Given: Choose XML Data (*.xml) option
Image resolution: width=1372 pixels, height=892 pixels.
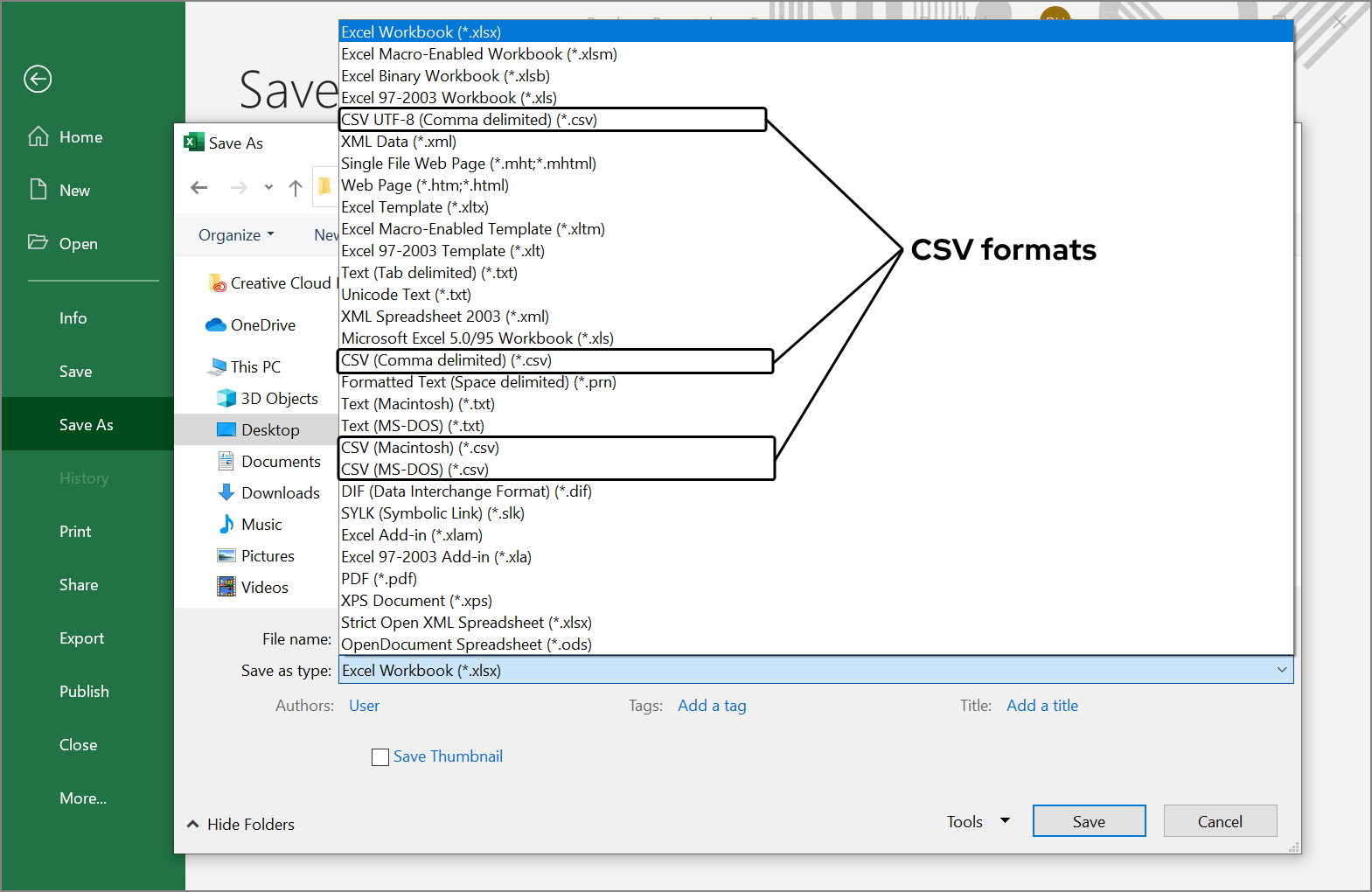Looking at the screenshot, I should [816, 142].
